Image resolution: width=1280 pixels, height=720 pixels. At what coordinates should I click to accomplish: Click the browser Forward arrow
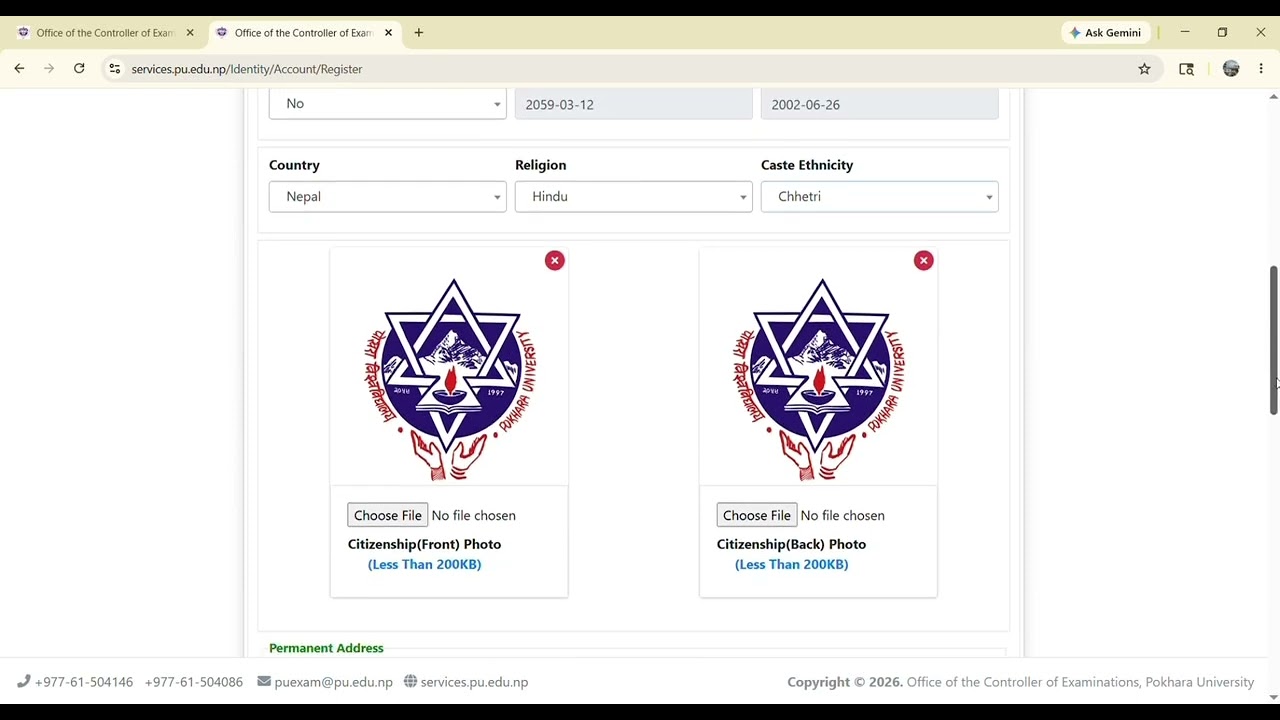coord(49,69)
